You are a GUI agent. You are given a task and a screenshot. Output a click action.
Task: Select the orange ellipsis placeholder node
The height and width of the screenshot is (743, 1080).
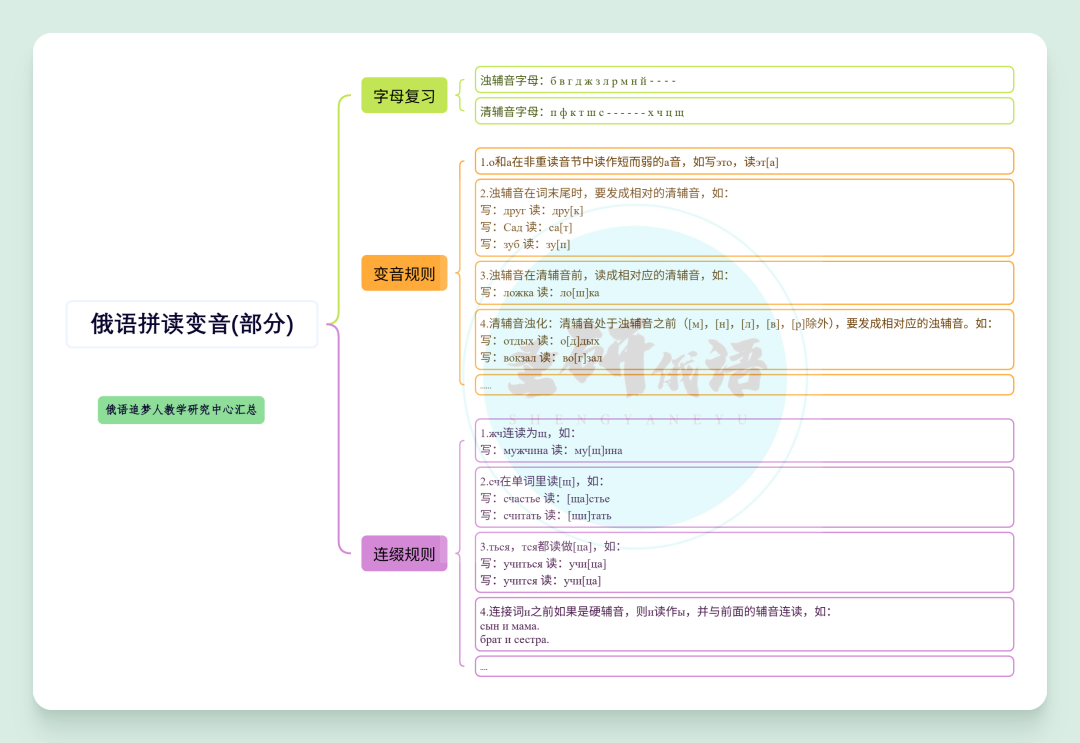[x=744, y=385]
